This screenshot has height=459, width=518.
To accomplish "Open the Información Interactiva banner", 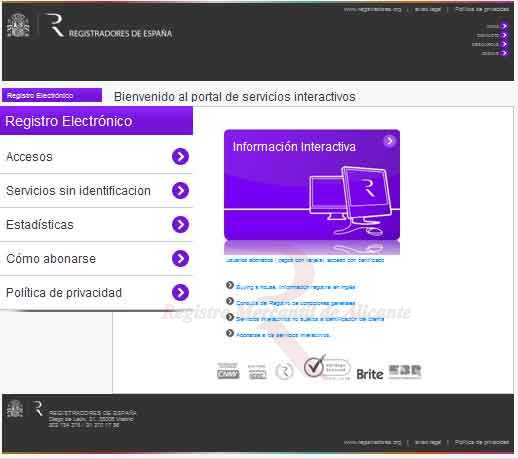I will point(312,185).
